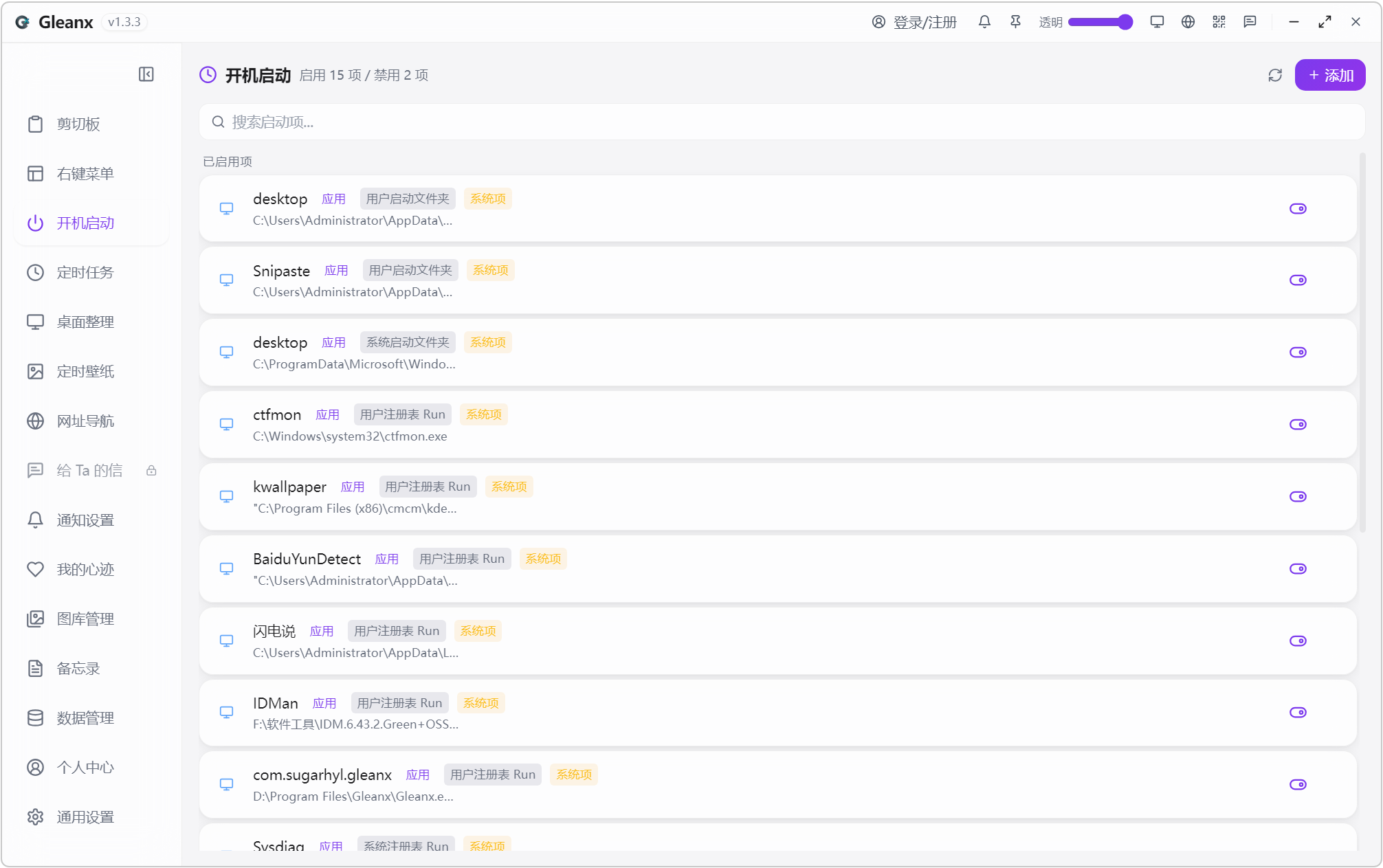Go to 我的心迹
Viewport: 1383px width, 868px height.
click(x=92, y=570)
